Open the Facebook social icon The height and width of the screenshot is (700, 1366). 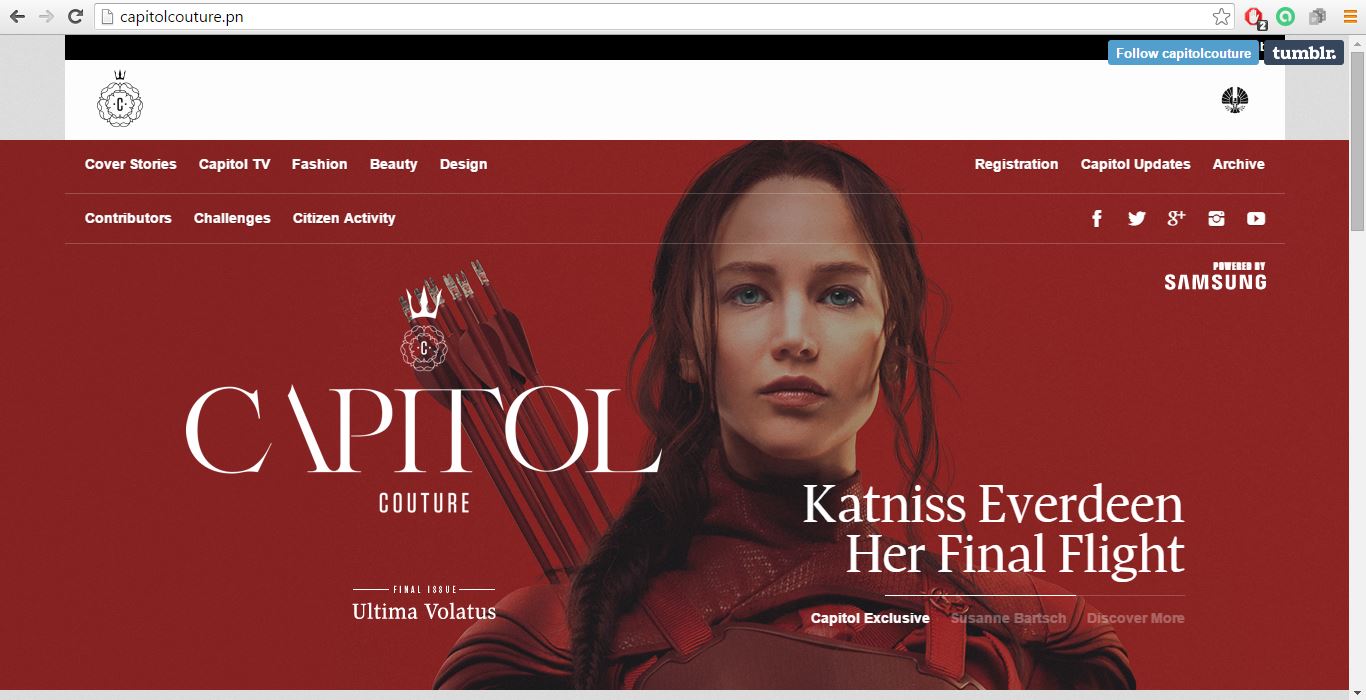click(1096, 218)
